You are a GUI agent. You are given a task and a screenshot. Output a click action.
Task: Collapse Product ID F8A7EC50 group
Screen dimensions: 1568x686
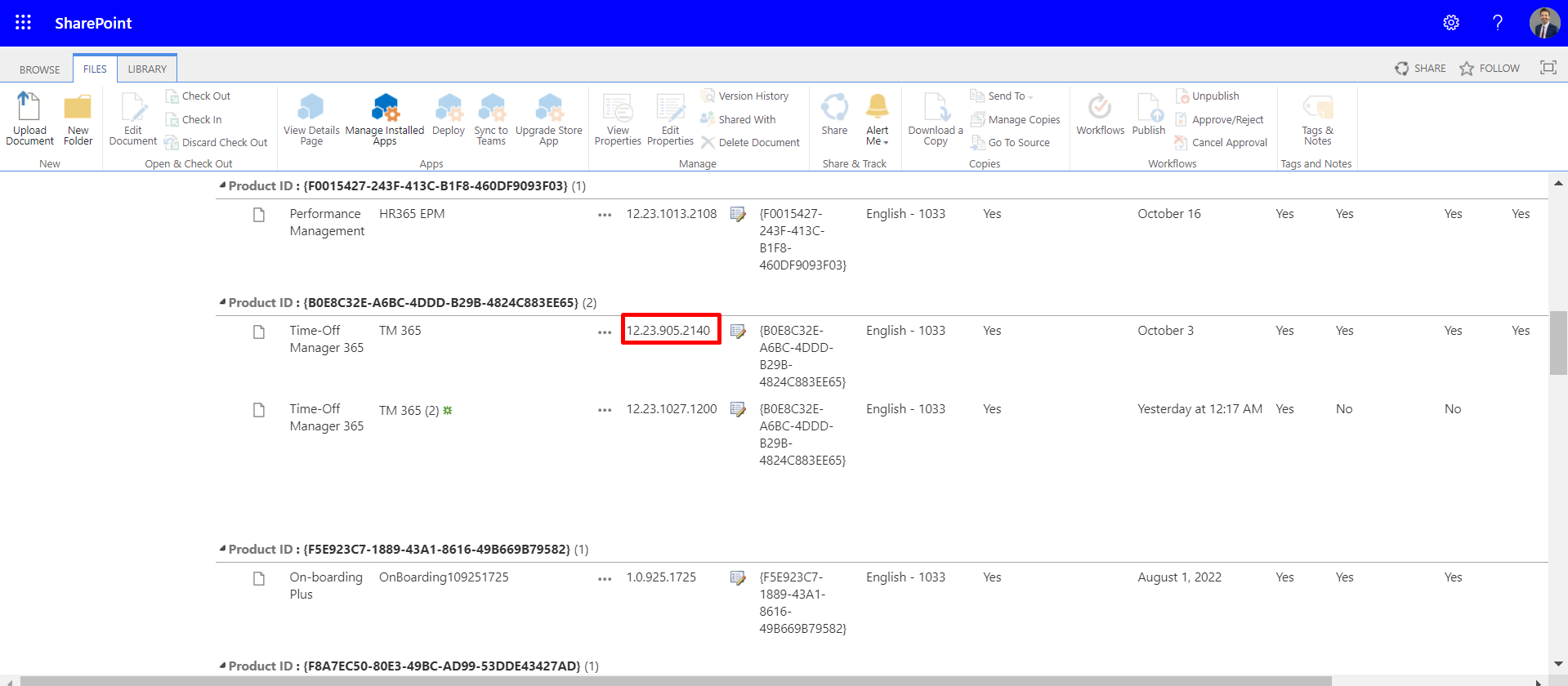pos(222,666)
